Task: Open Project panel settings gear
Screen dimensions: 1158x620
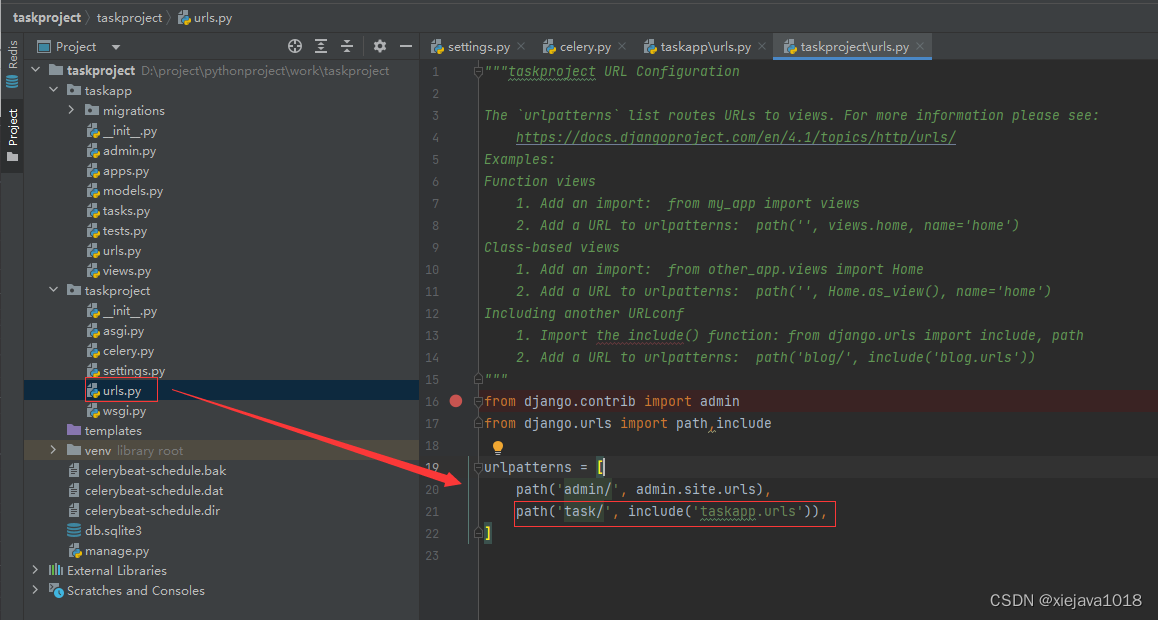Action: tap(380, 46)
